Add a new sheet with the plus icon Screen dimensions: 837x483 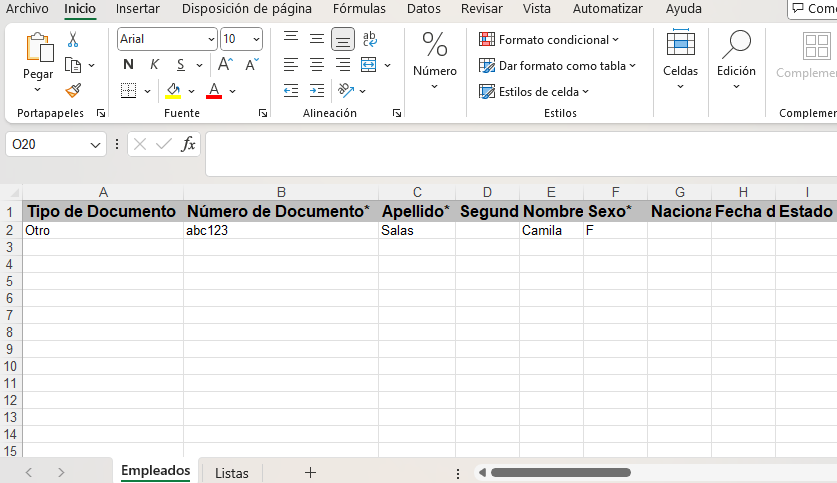310,472
